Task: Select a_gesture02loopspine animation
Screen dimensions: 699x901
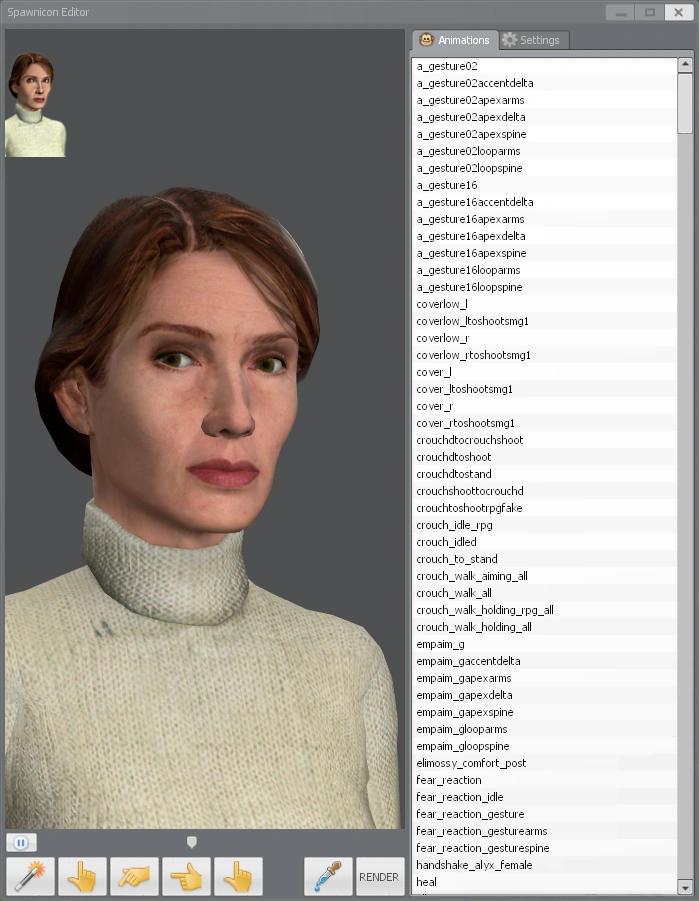Action: pyautogui.click(x=544, y=168)
